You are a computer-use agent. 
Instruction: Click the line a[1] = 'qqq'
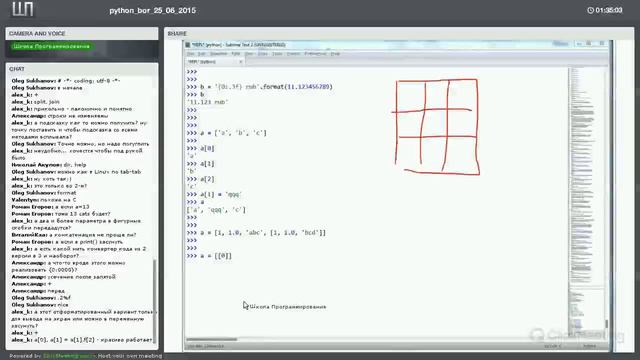coord(214,195)
